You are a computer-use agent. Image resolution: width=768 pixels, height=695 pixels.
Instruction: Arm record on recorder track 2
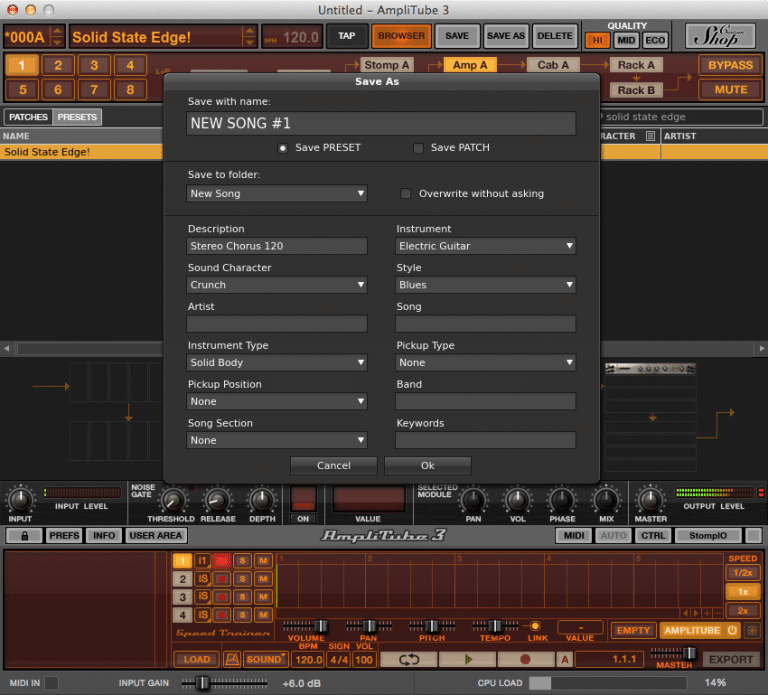coord(221,579)
